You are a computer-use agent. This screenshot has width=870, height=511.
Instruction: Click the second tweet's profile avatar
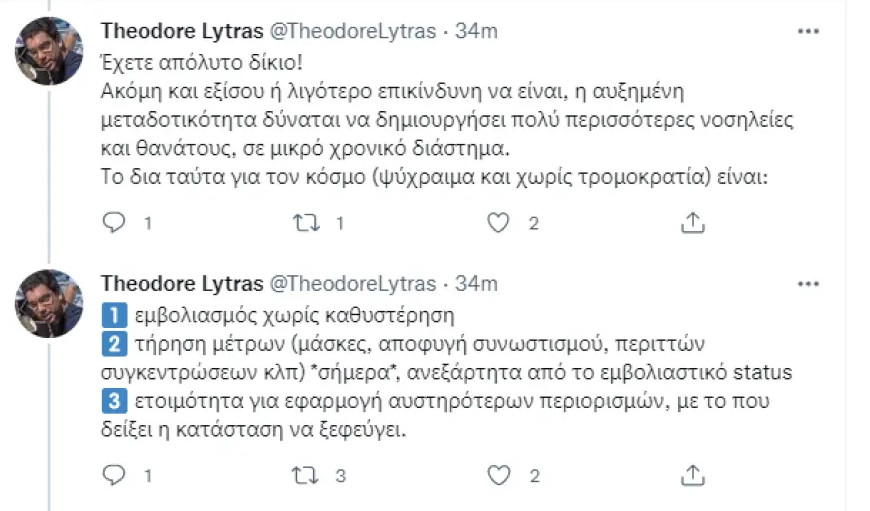click(49, 303)
